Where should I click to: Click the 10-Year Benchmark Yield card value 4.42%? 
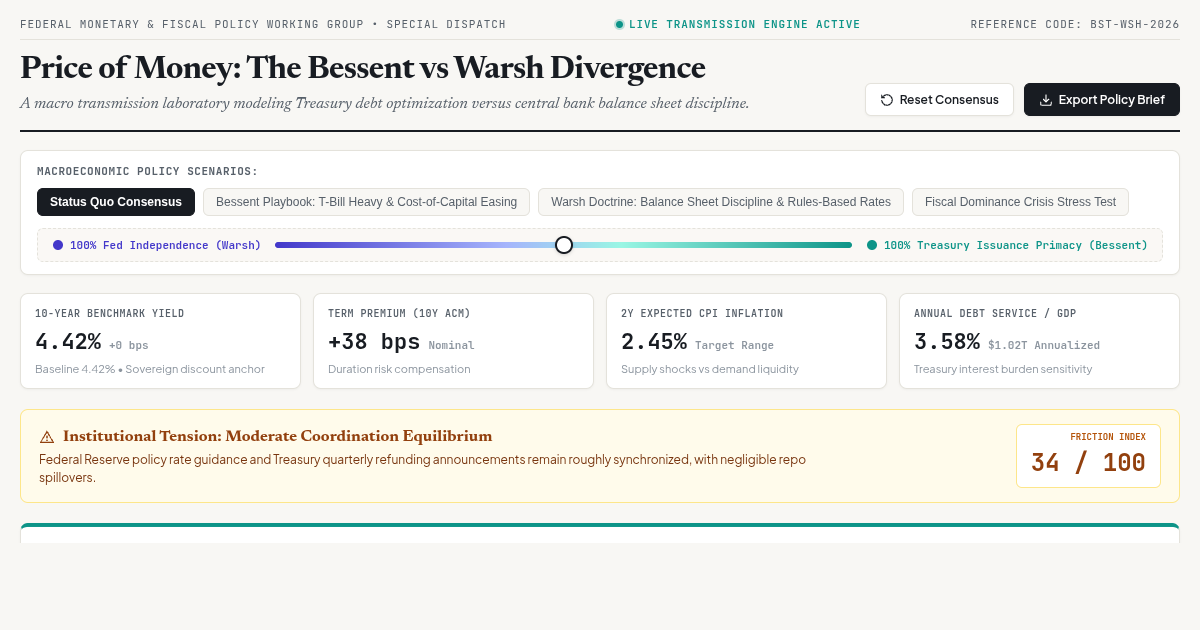pos(68,342)
